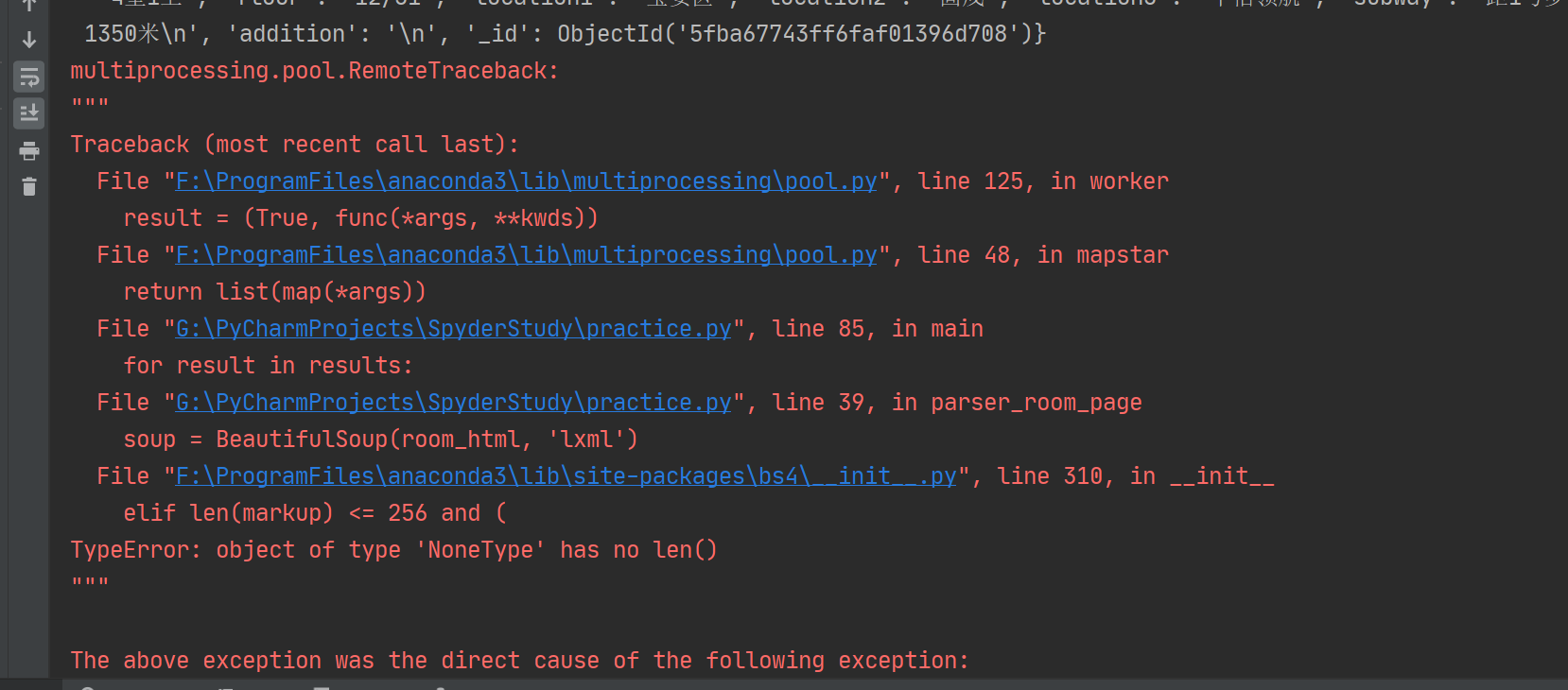Click 'soup = BeautifulSoup(room_html, 'lxml')' line
1568x690 pixels.
[x=381, y=440]
